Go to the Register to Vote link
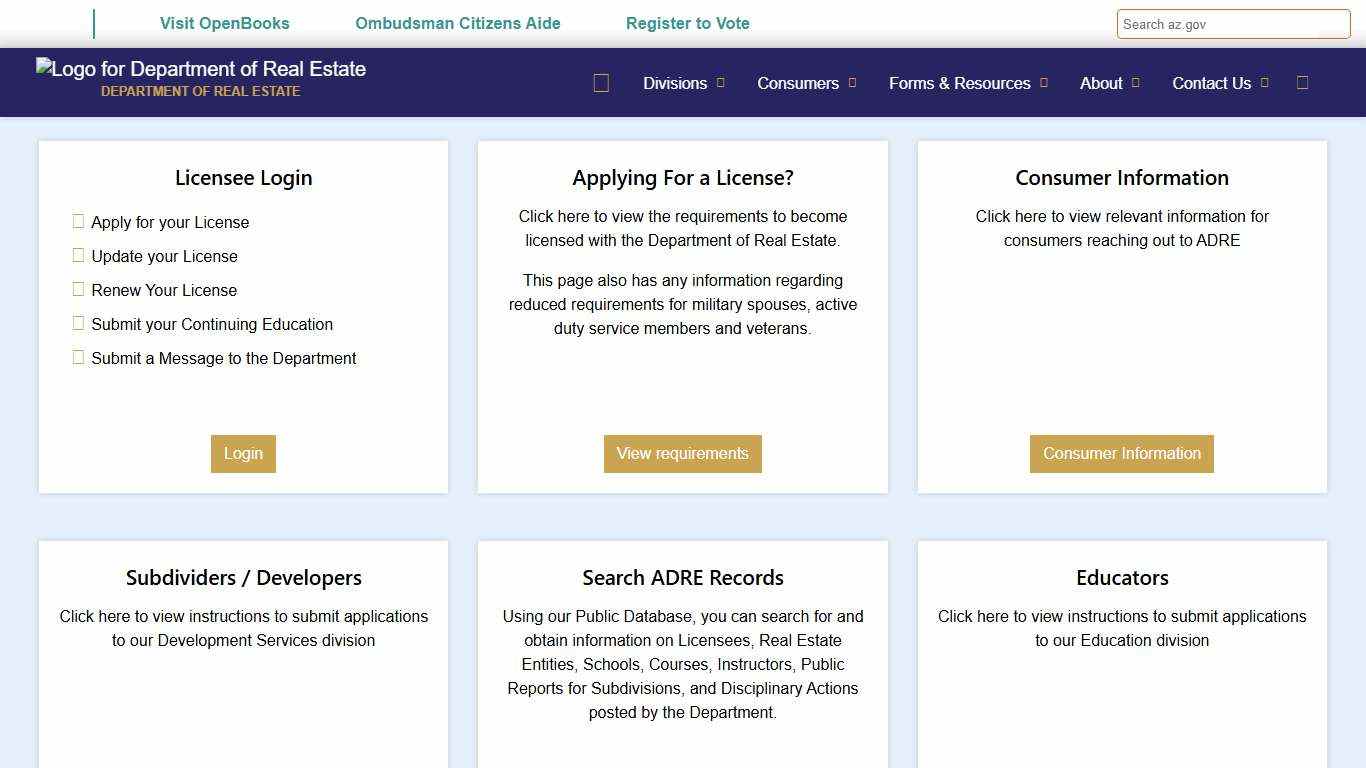The width and height of the screenshot is (1366, 768). 687,23
